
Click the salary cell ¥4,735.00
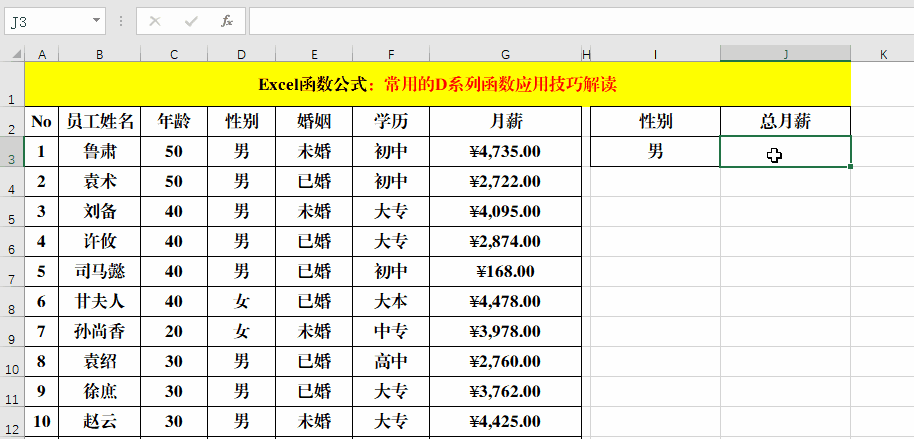point(505,152)
